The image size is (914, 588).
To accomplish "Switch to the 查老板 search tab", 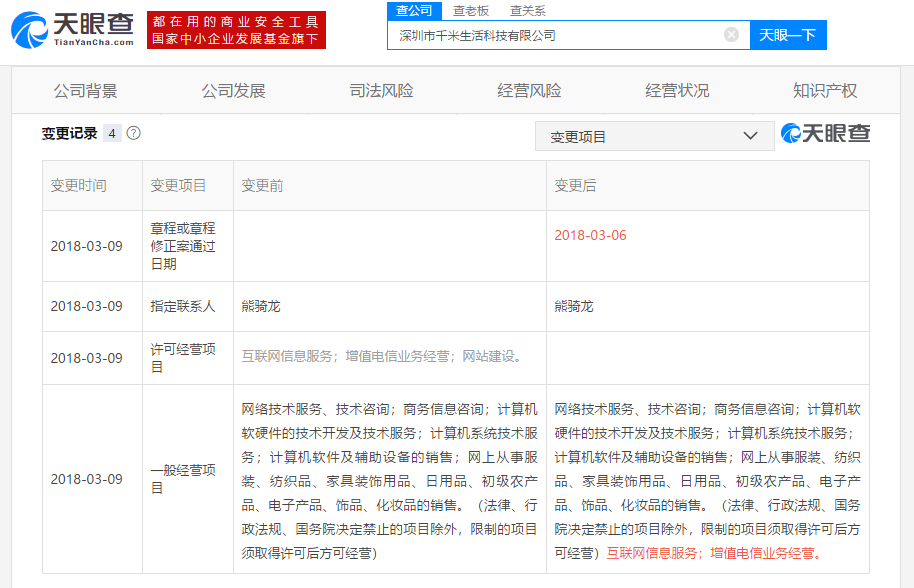I will pos(471,10).
